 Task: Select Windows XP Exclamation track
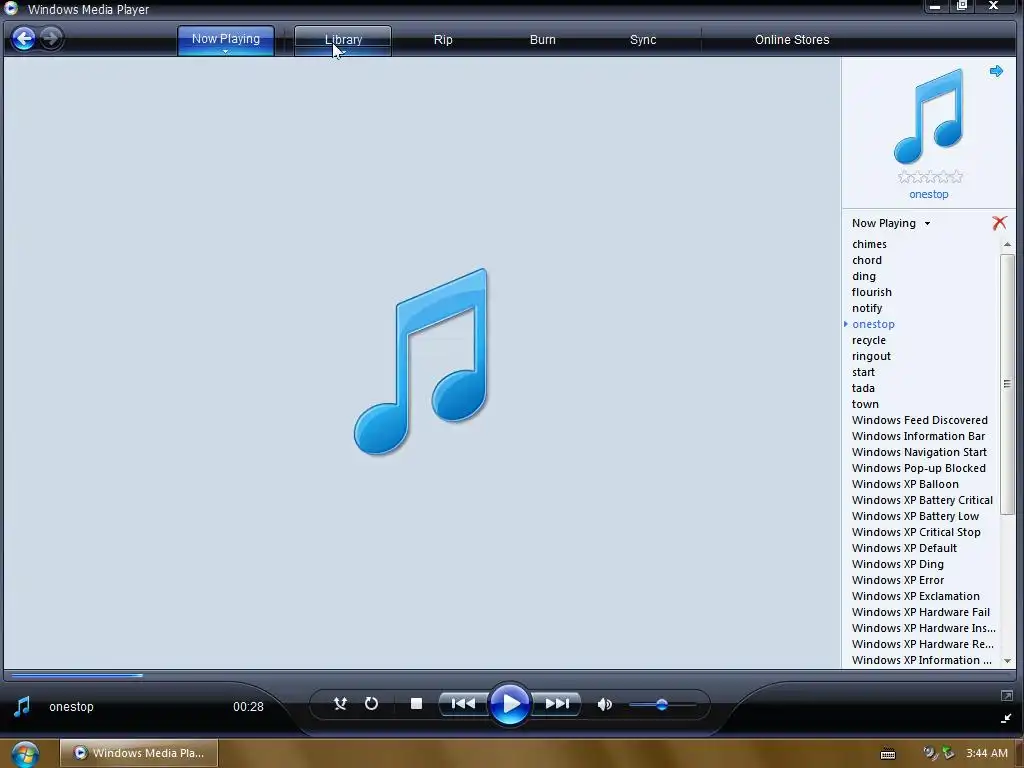916,596
